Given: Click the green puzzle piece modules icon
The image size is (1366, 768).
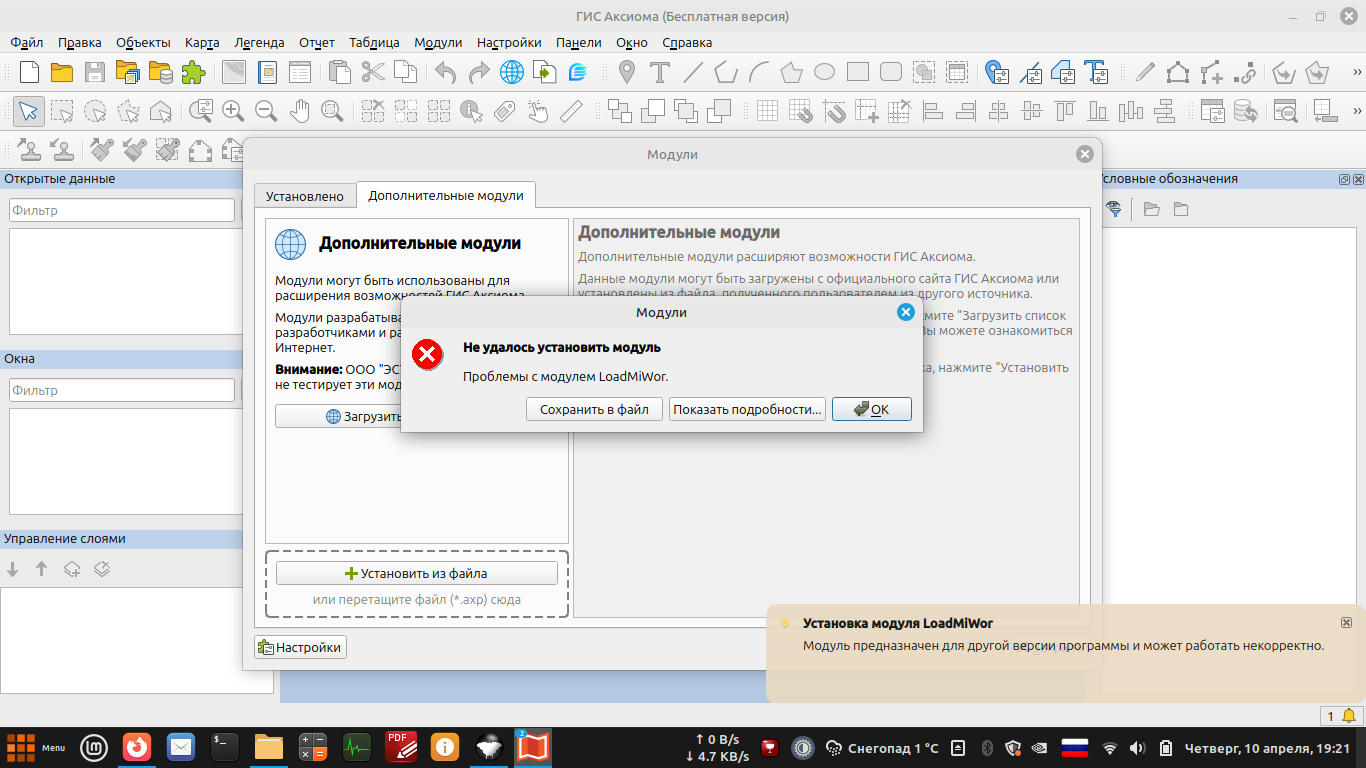Looking at the screenshot, I should (192, 72).
